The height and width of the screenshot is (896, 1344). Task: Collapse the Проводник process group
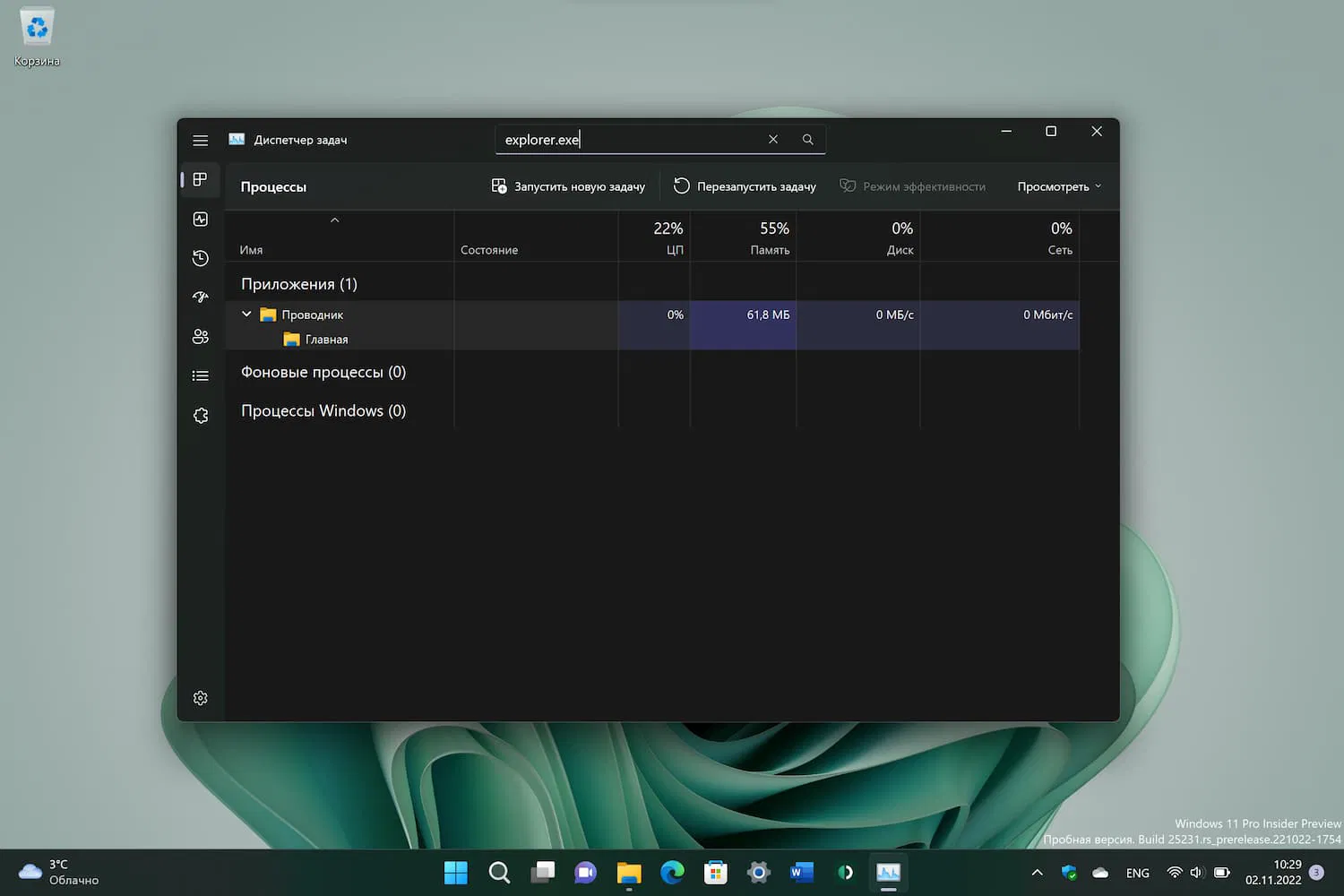click(246, 314)
